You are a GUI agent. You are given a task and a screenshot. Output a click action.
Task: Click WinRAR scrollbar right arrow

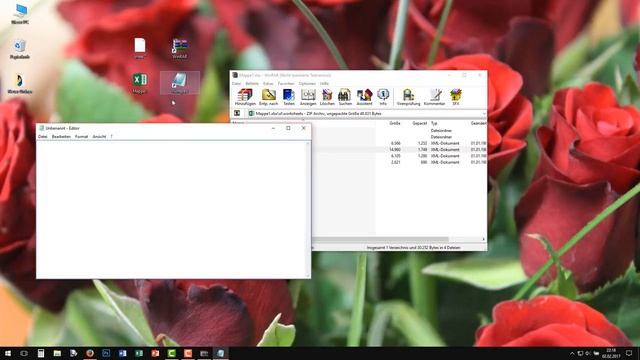tap(484, 239)
